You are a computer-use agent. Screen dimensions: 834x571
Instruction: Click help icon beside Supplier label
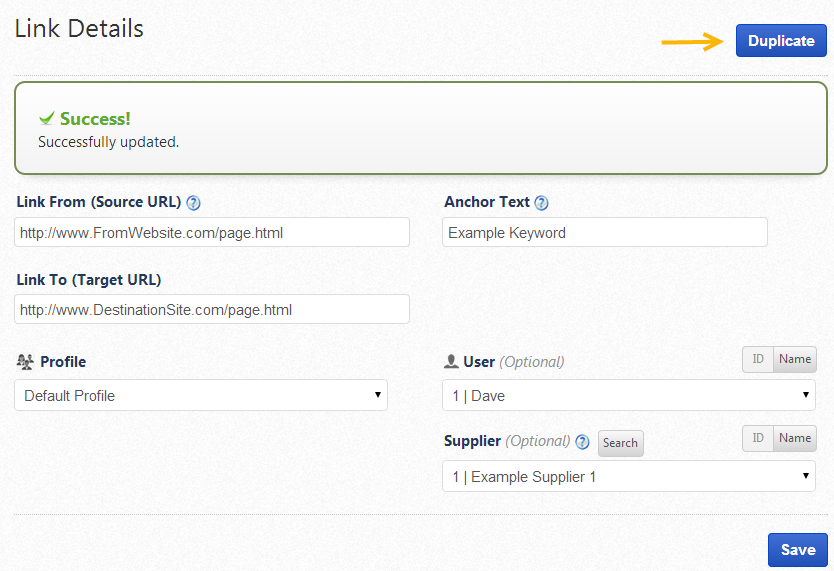(x=582, y=442)
